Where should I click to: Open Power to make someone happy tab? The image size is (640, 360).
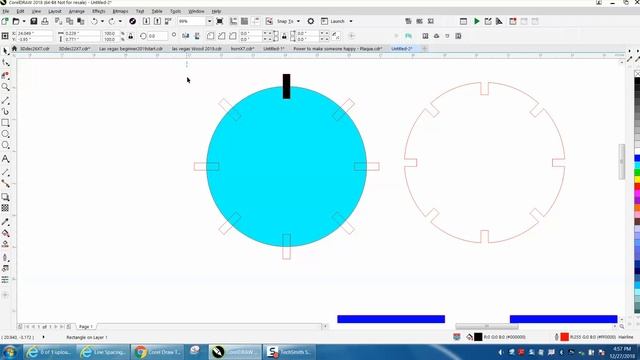338,49
